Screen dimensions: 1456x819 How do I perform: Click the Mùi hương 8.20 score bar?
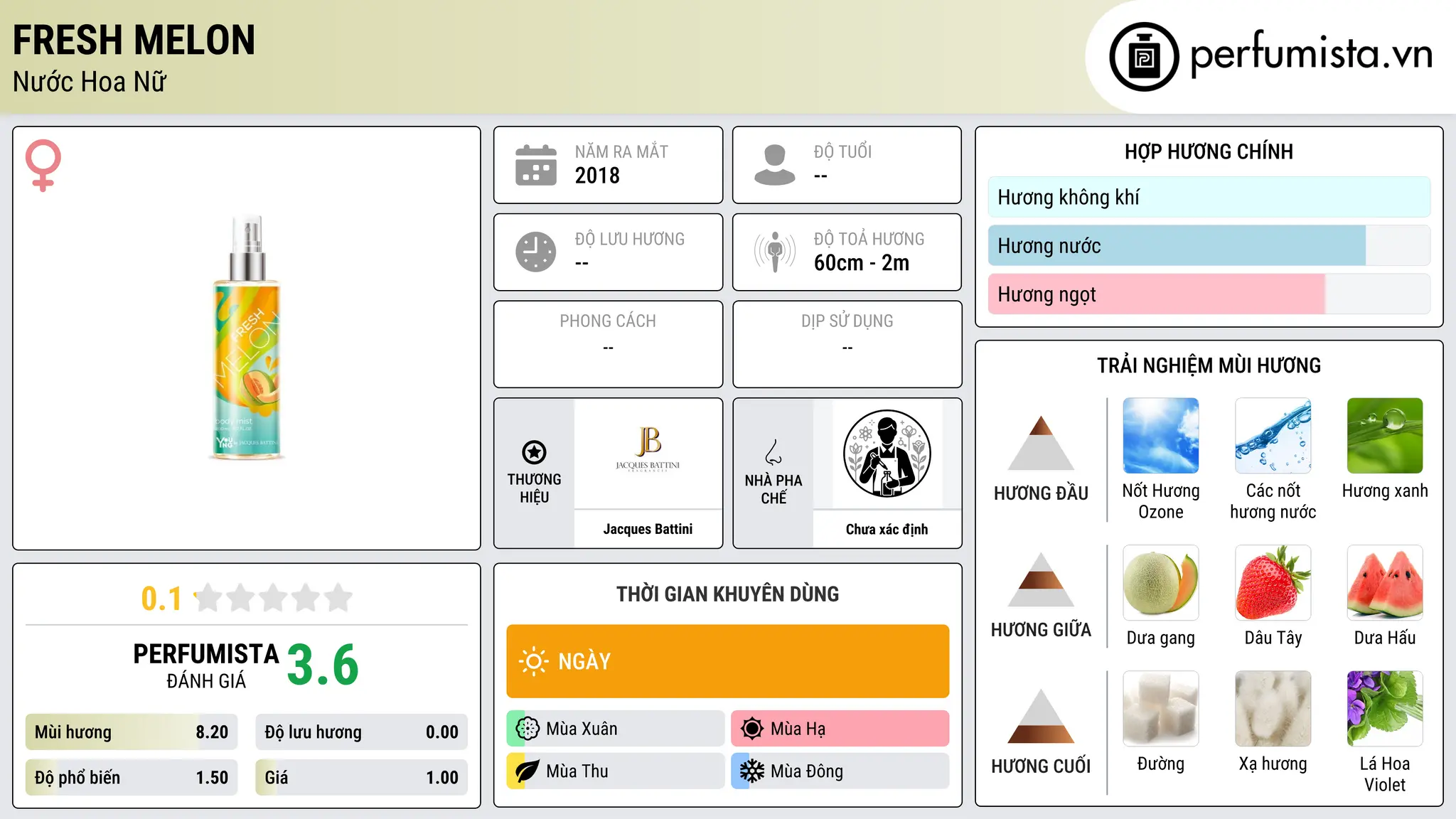click(x=132, y=732)
